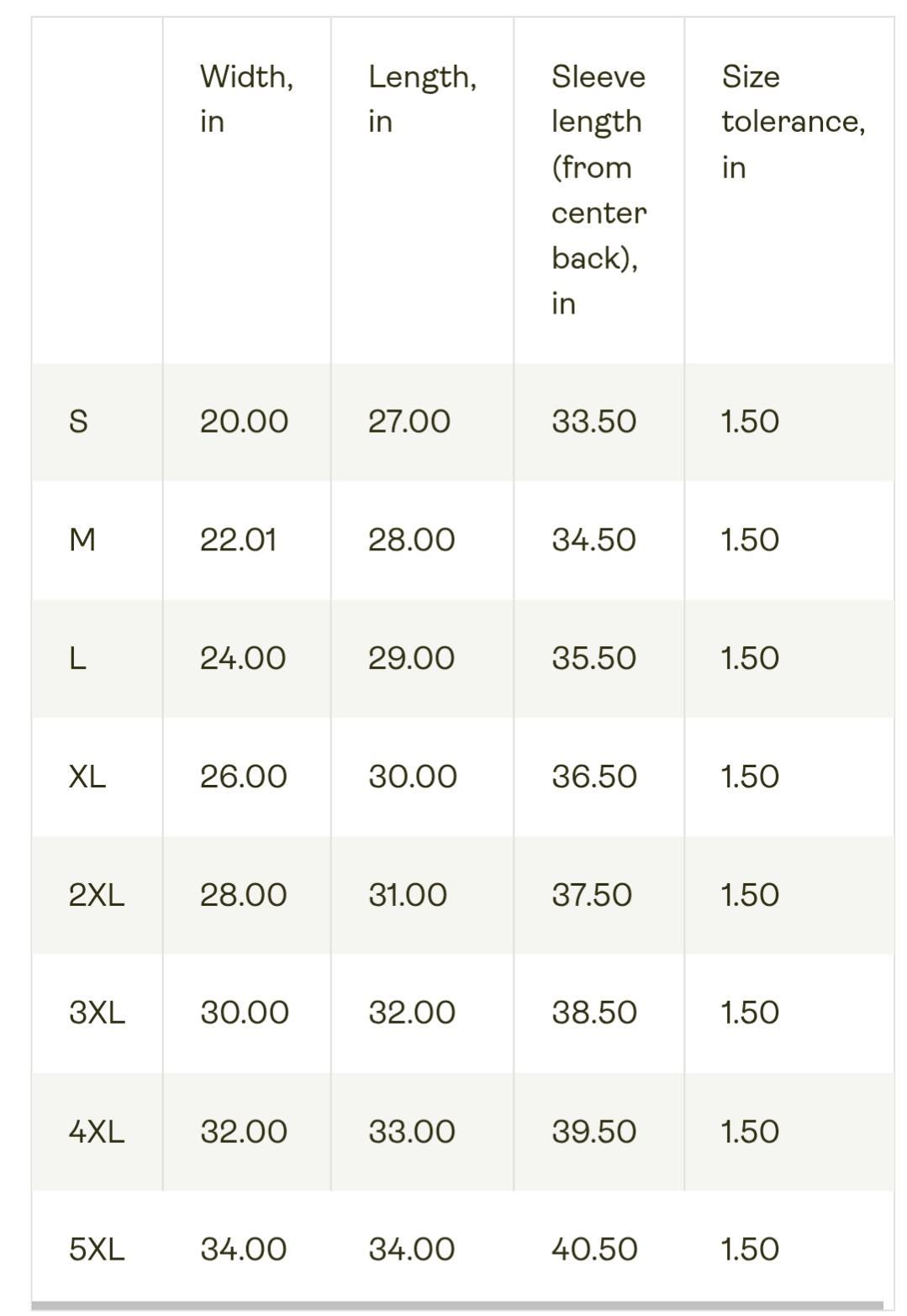This screenshot has width=907, height=1316.
Task: Click the Size tolerance column header
Action: [x=793, y=121]
